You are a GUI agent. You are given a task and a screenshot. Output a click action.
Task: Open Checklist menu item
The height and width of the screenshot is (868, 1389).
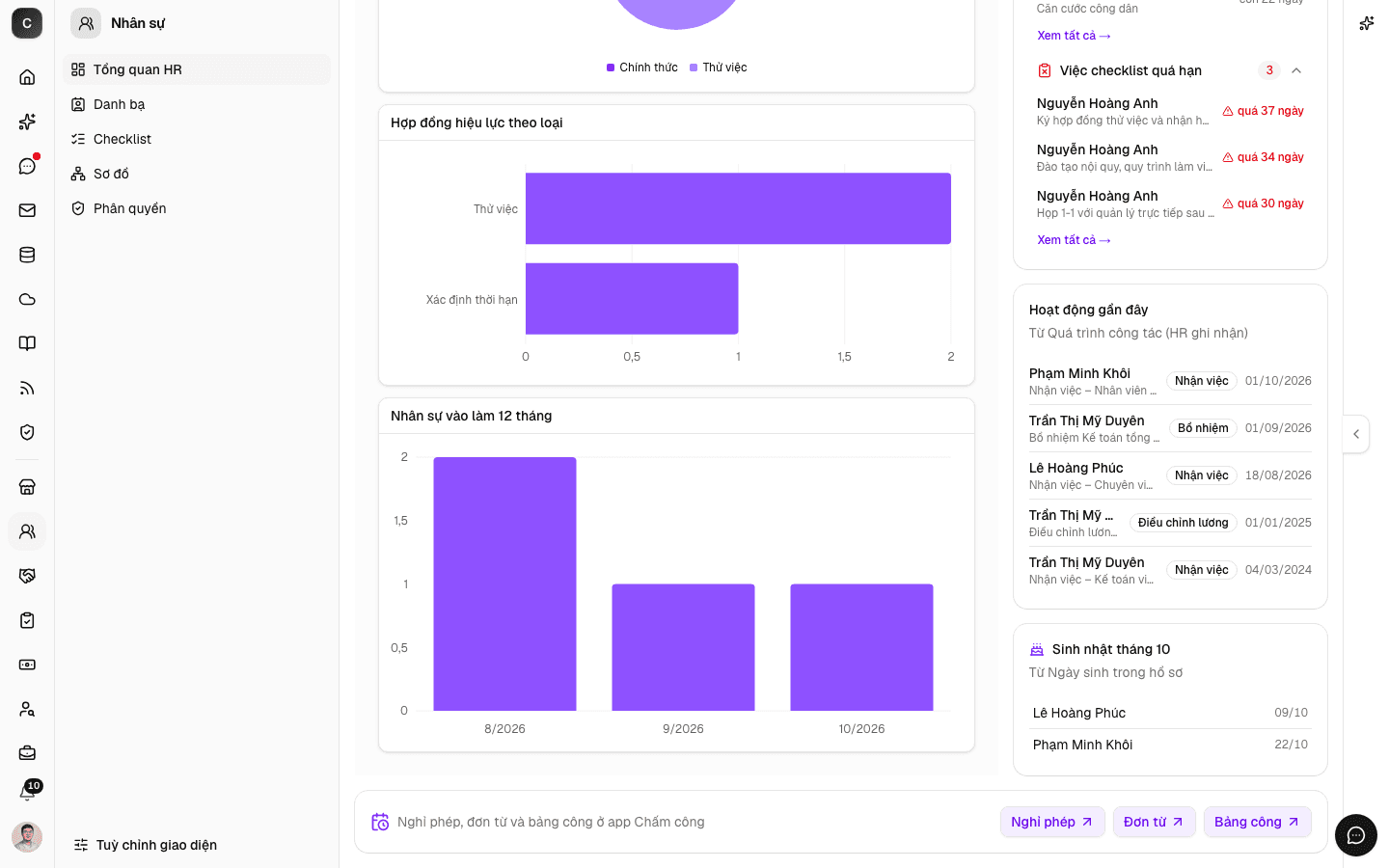(x=197, y=139)
